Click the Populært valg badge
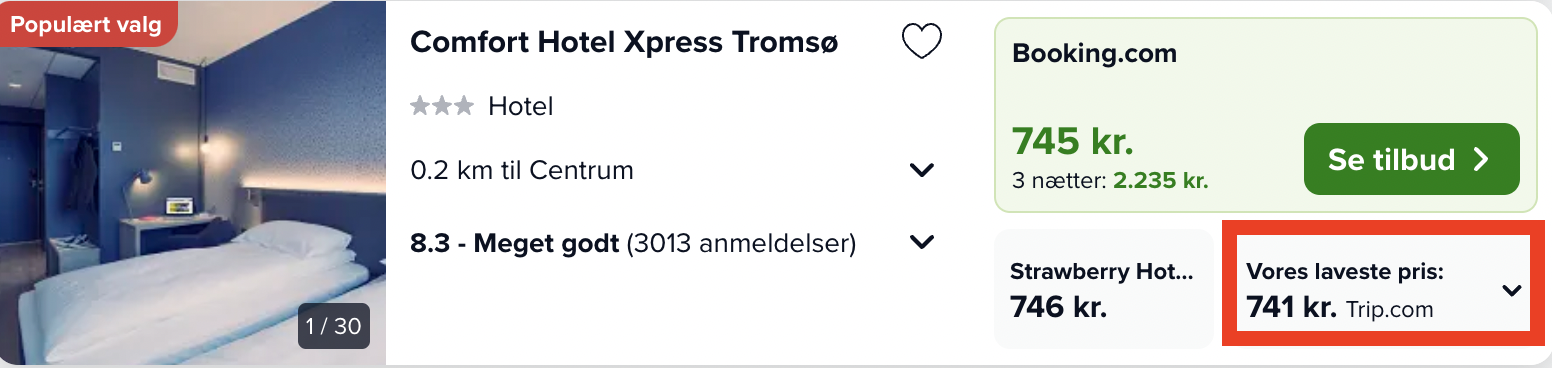1552x368 pixels. tap(88, 24)
